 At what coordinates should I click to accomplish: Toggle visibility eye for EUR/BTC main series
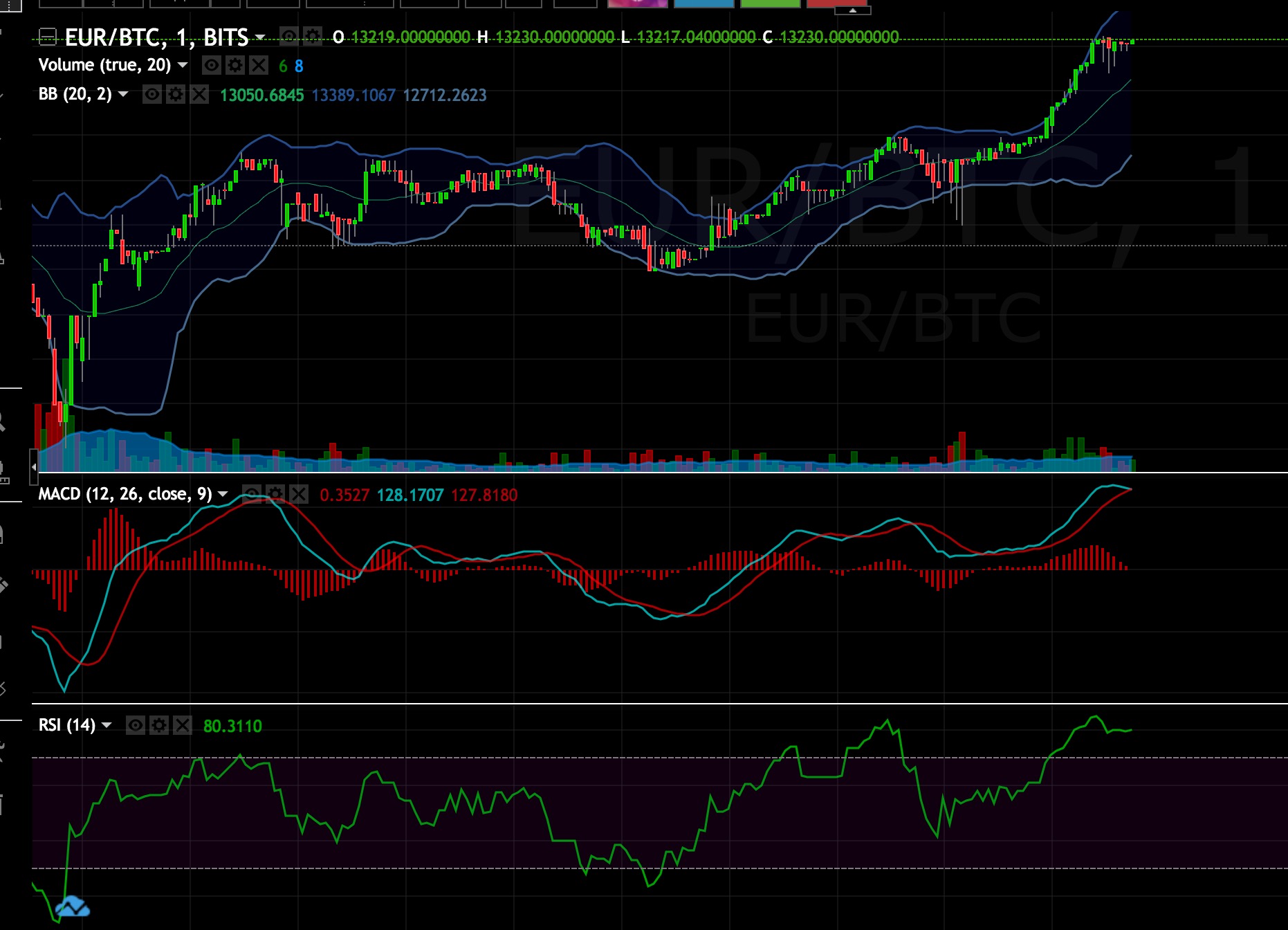pyautogui.click(x=289, y=36)
